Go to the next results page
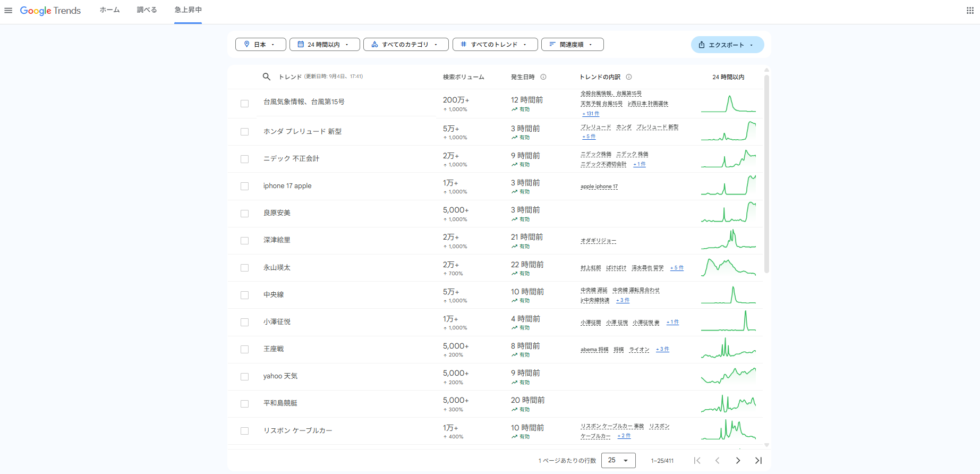 738,460
